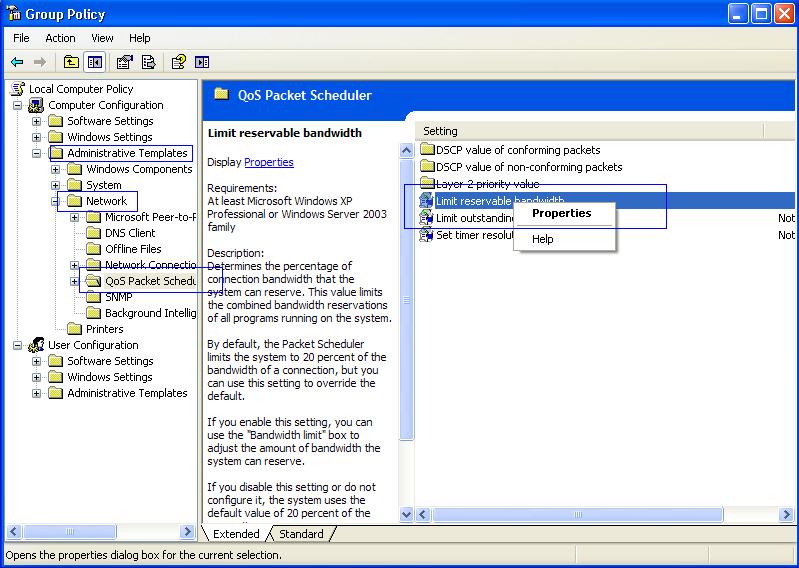Click the Background Intelligent folder icon
The height and width of the screenshot is (568, 799).
pos(93,313)
